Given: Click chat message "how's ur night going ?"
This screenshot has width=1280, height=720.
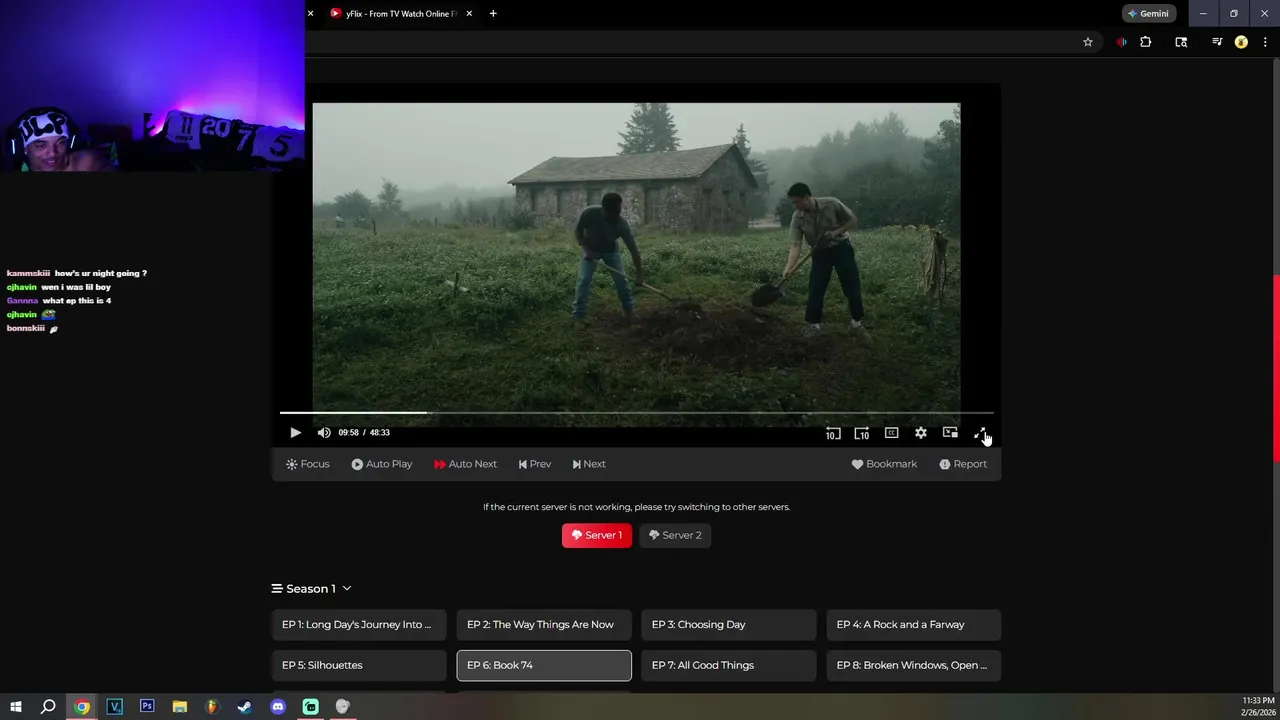Looking at the screenshot, I should click(x=101, y=273).
